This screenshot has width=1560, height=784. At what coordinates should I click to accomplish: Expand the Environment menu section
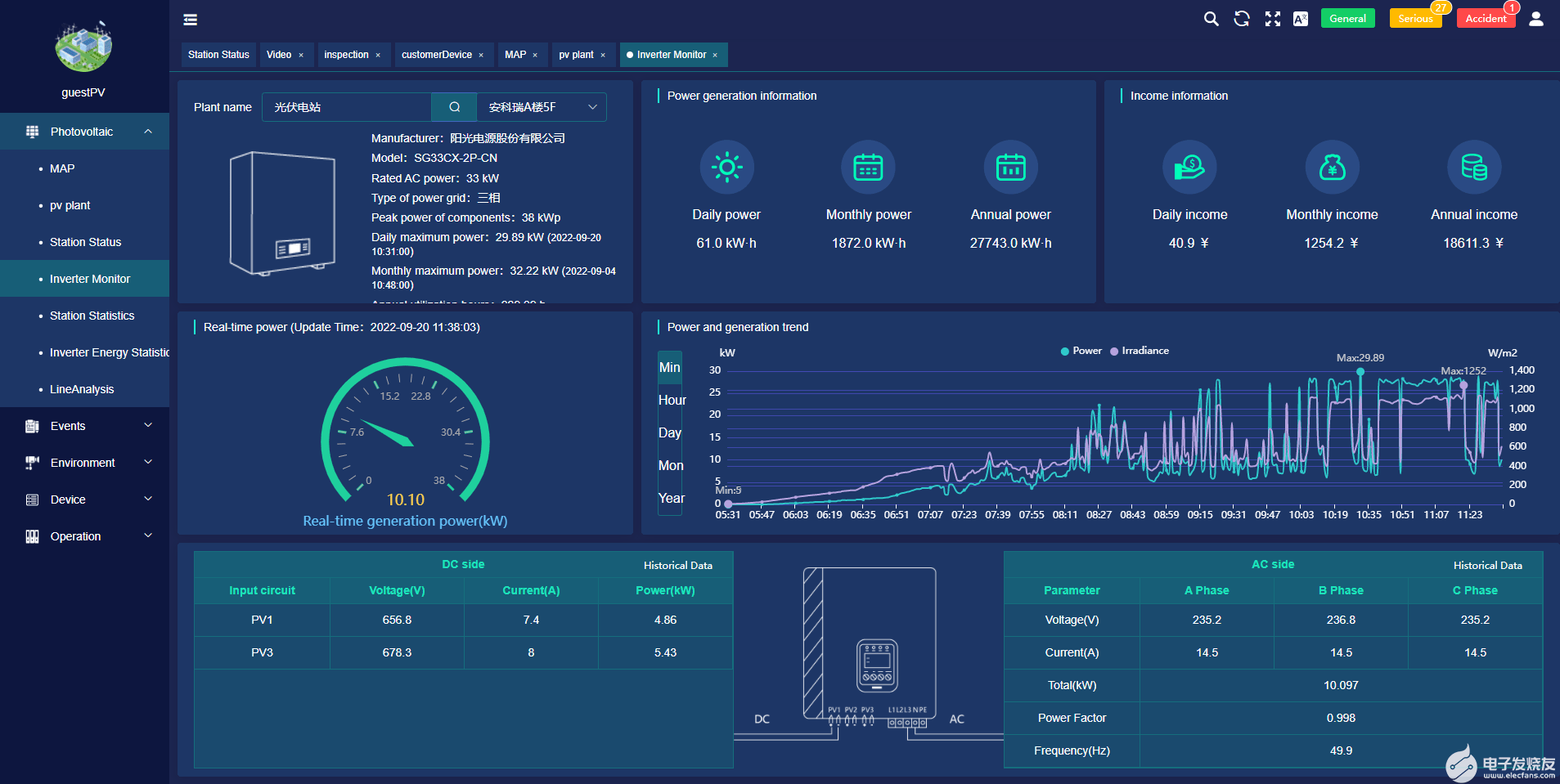pos(148,462)
